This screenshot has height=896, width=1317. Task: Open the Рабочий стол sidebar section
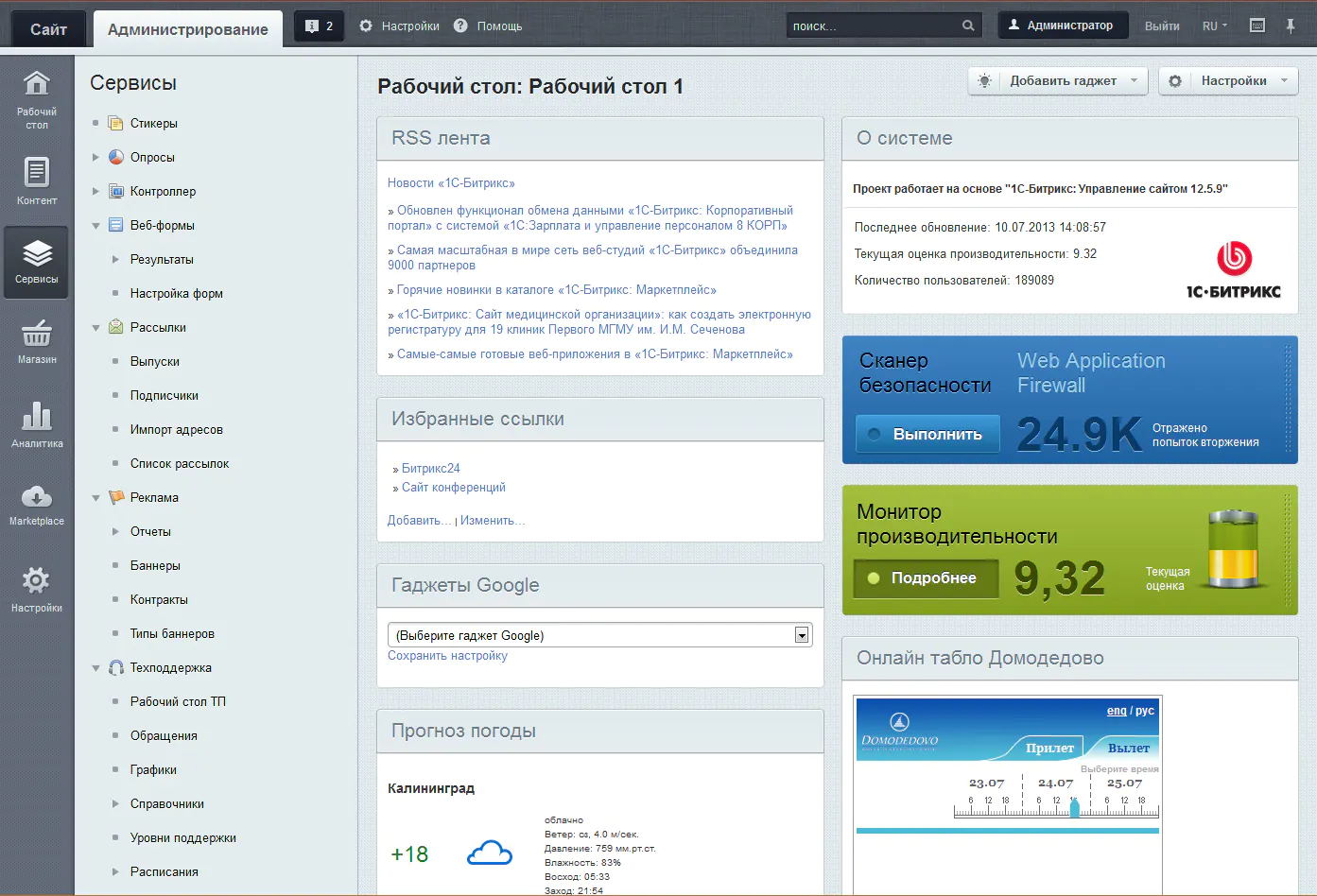[37, 98]
